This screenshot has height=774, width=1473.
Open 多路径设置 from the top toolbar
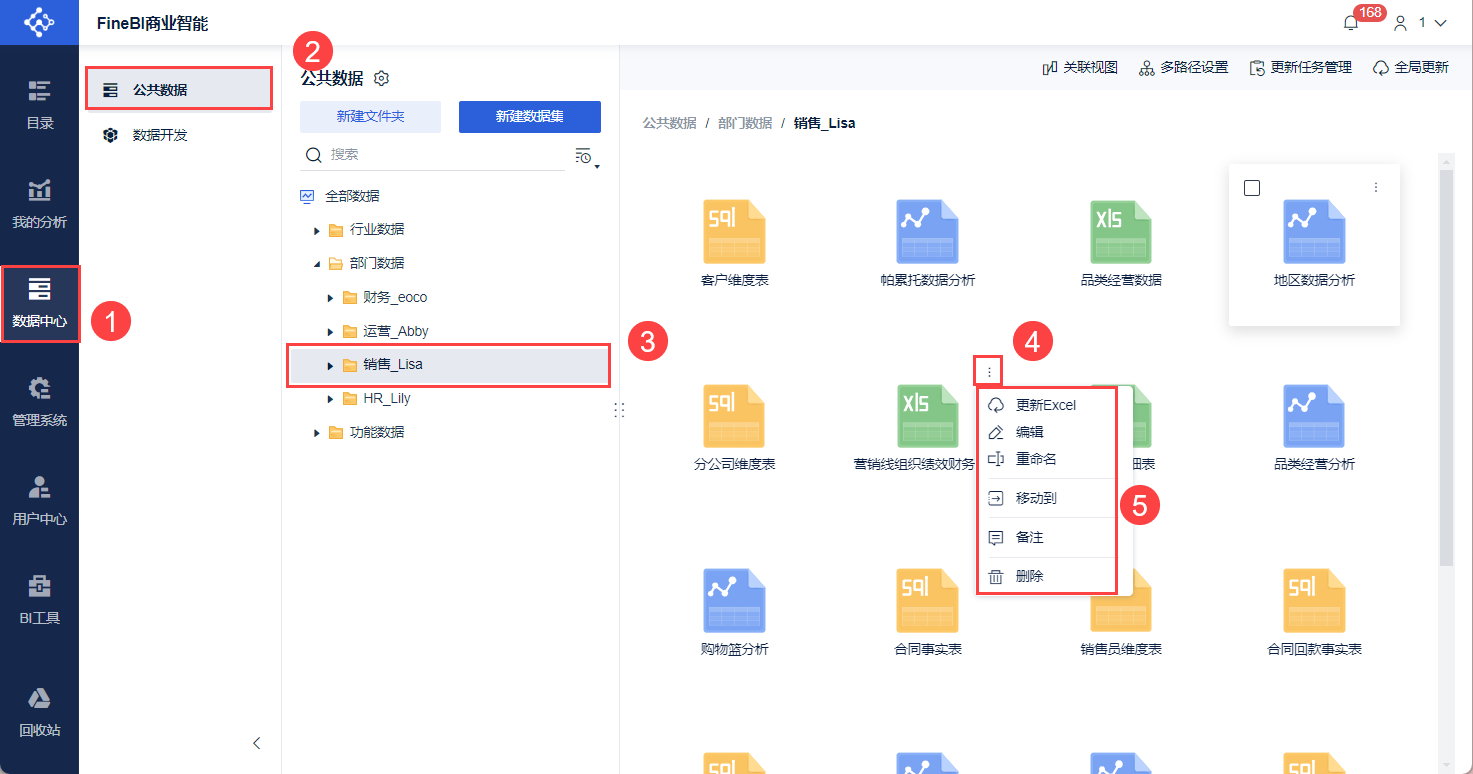point(1183,68)
